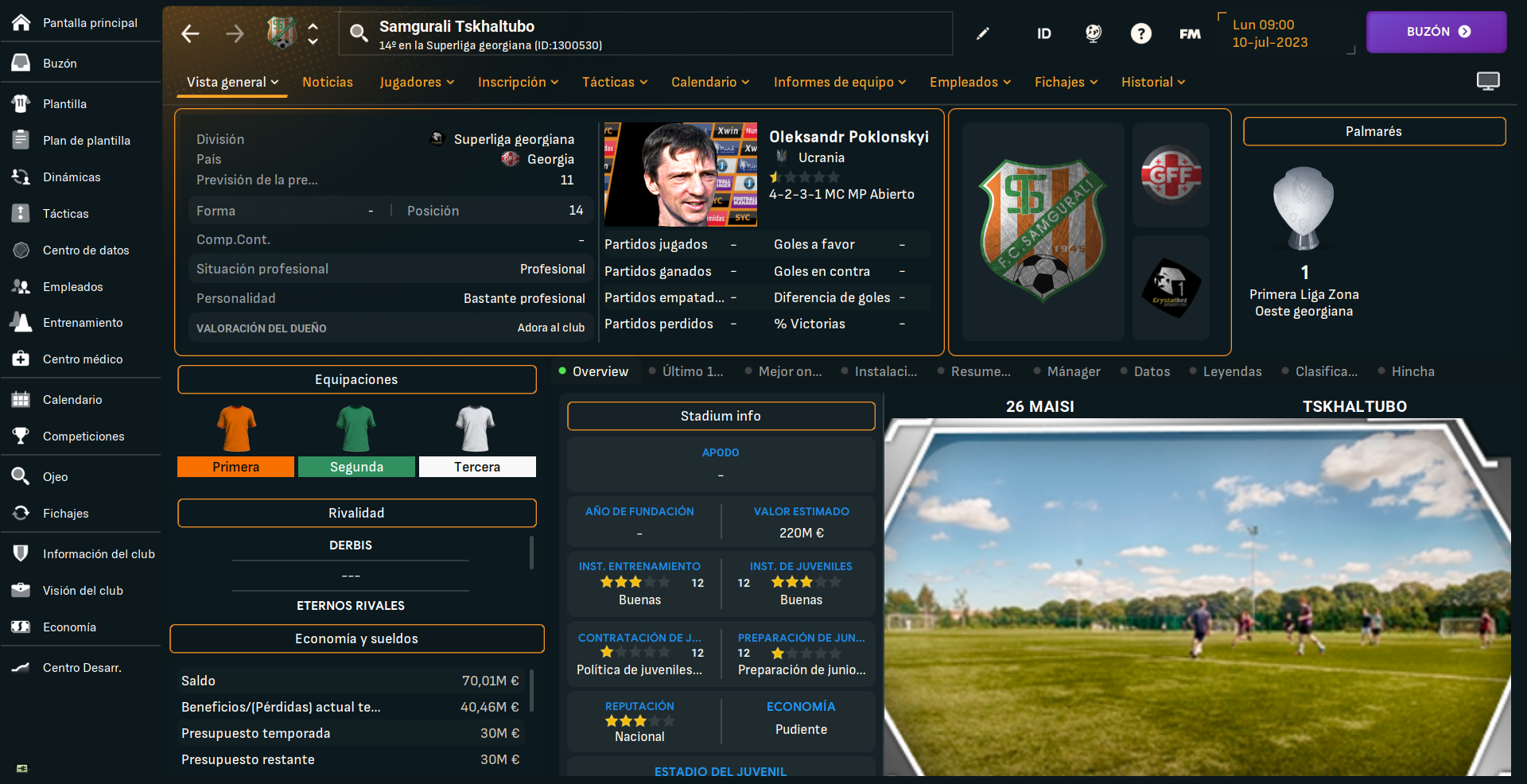
Task: Expand the Jugadores menu
Action: pyautogui.click(x=417, y=82)
